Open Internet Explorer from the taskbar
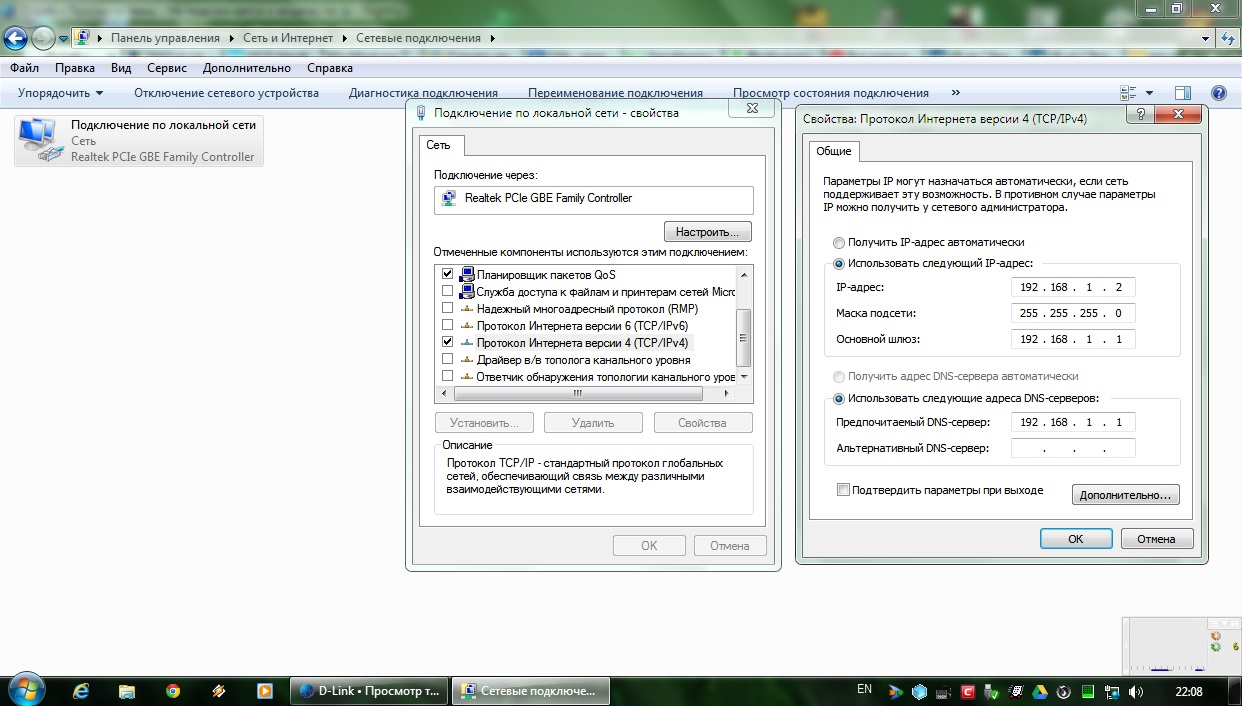1242x706 pixels. pos(81,691)
